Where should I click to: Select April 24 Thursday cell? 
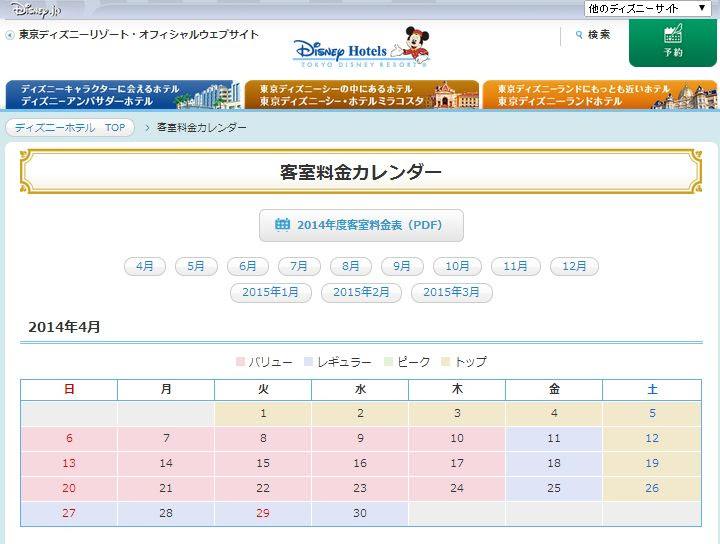pyautogui.click(x=457, y=488)
